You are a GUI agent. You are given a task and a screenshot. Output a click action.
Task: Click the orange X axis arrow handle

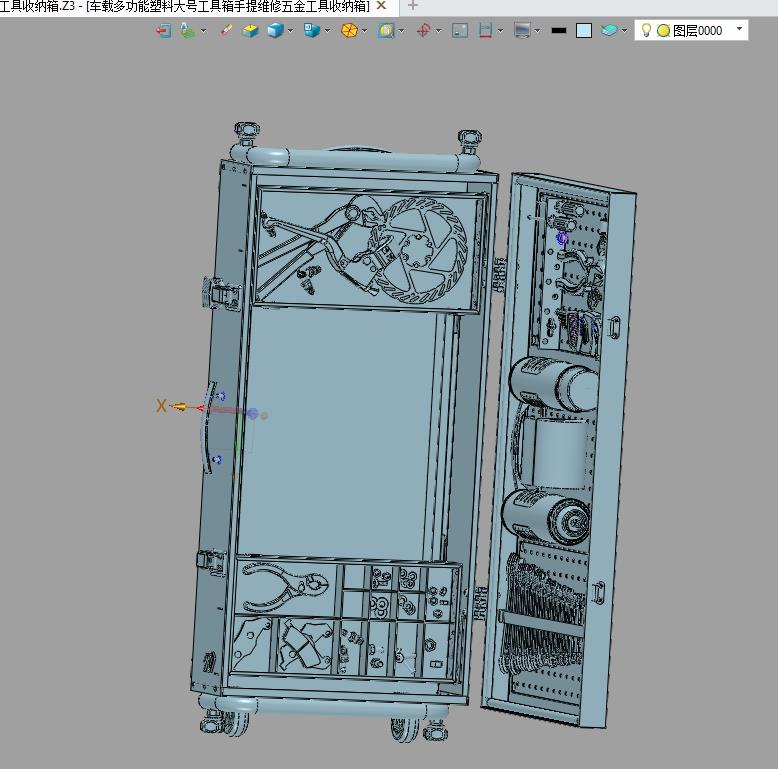point(178,407)
